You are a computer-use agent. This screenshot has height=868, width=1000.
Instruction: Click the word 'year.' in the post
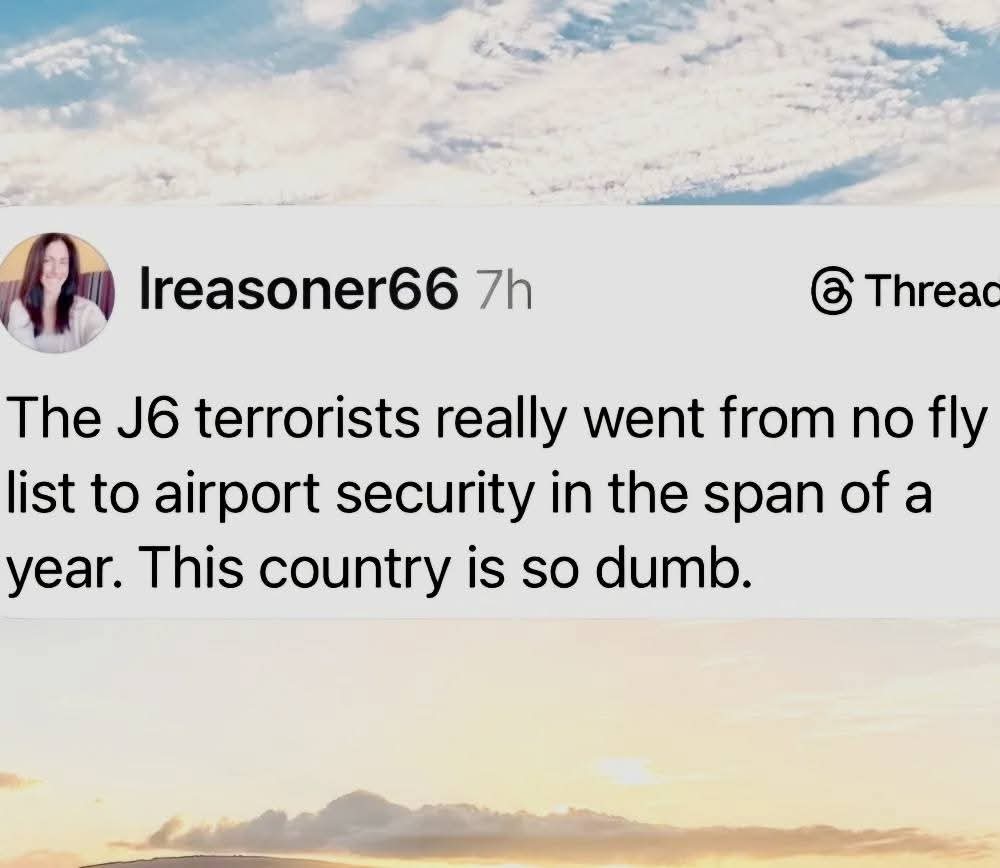tap(63, 570)
